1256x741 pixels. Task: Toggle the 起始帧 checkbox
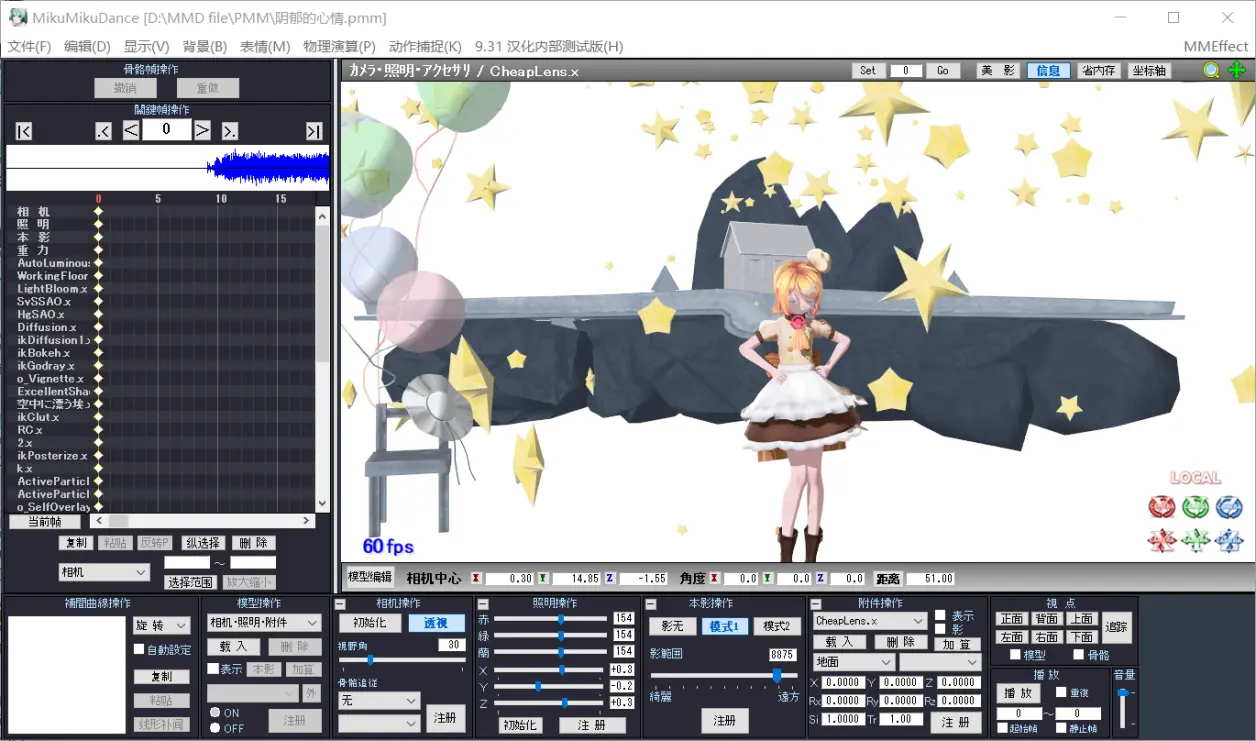click(1002, 728)
